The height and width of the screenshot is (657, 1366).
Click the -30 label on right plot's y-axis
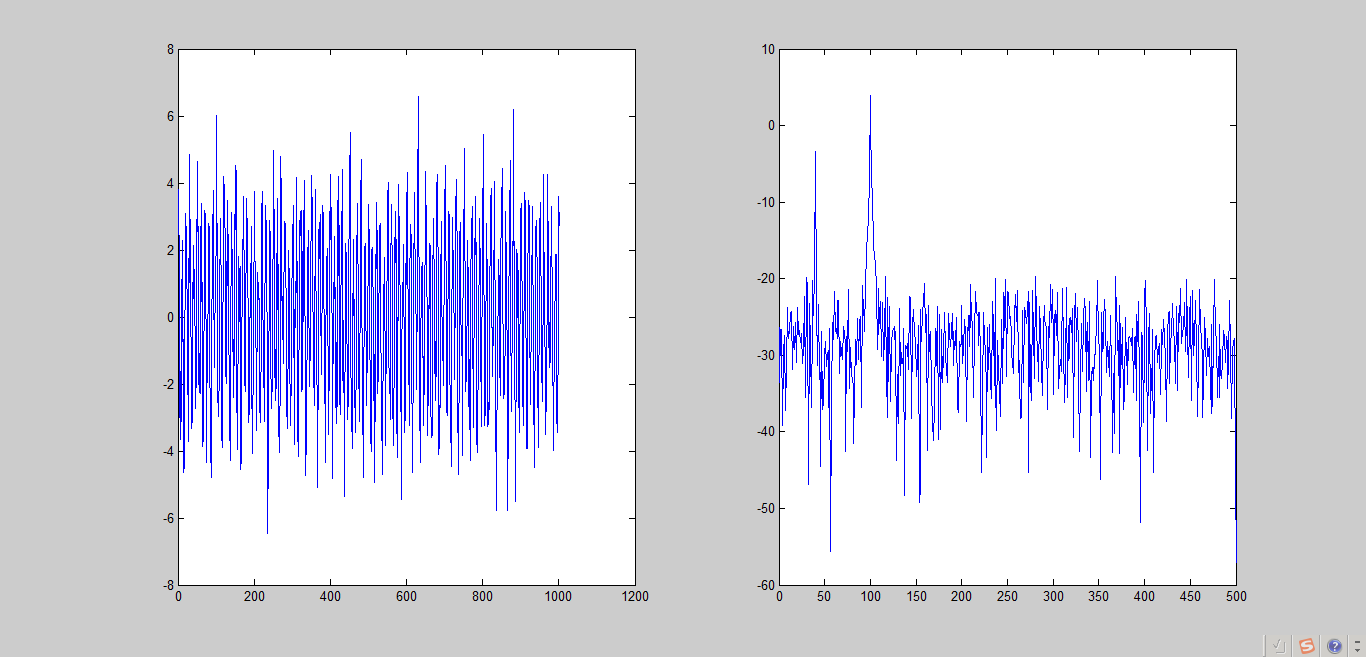pos(765,355)
